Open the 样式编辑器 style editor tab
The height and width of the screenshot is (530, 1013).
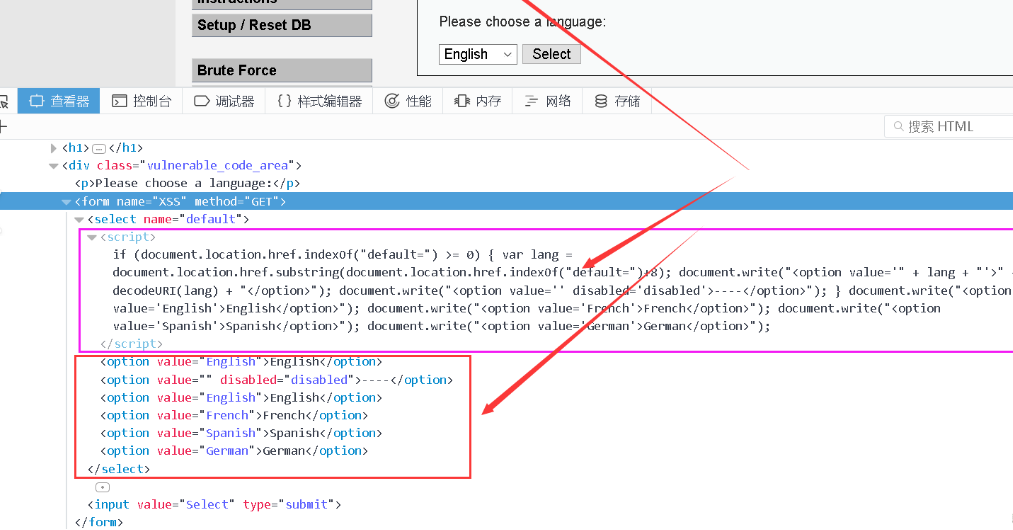(x=319, y=101)
